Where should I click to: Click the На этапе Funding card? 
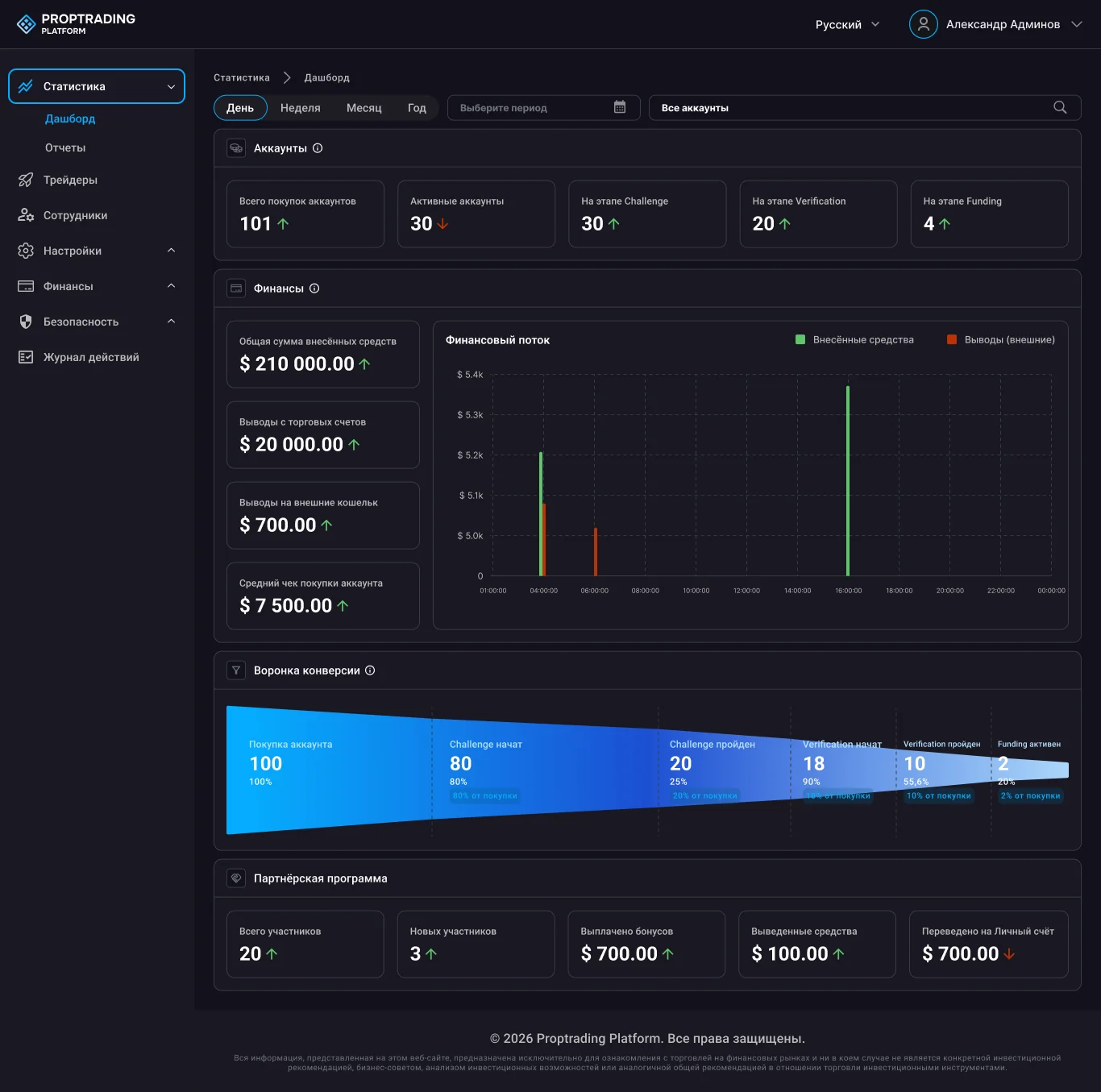click(x=990, y=214)
